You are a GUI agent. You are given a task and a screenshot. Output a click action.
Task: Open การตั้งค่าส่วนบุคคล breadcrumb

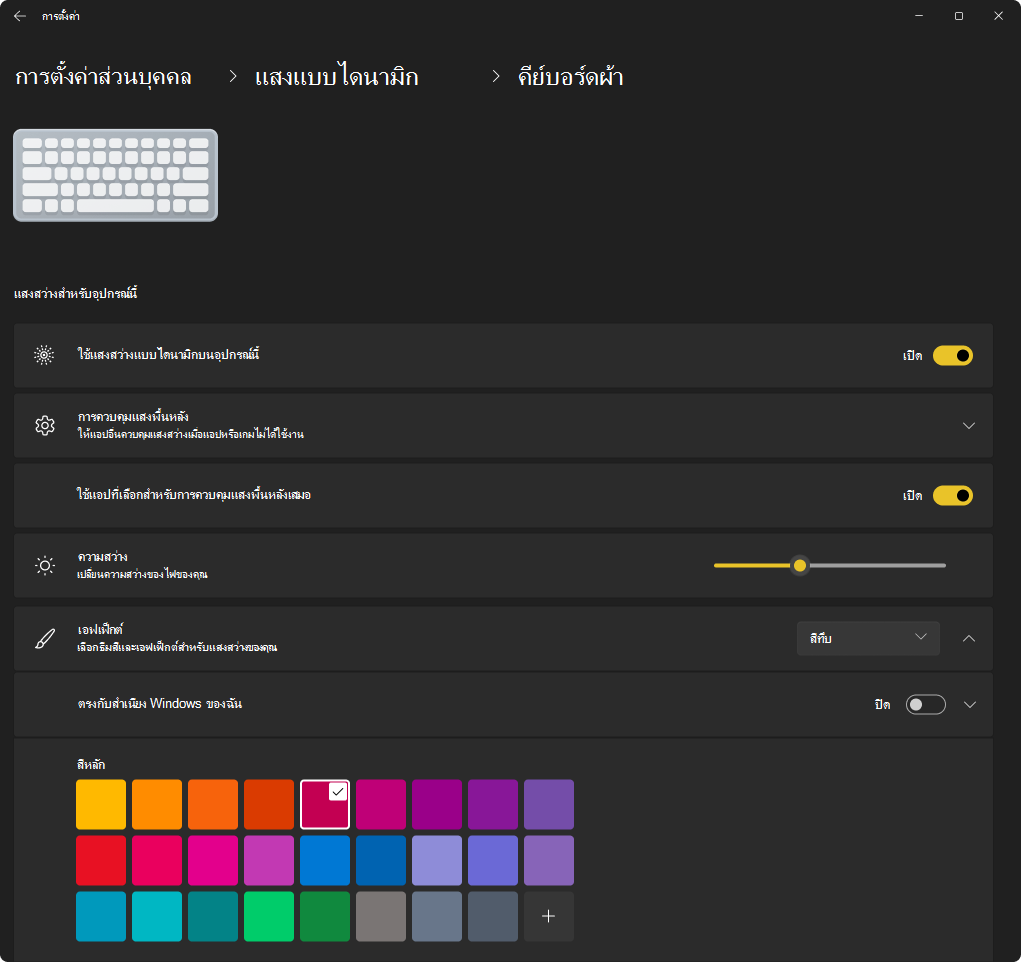click(103, 77)
